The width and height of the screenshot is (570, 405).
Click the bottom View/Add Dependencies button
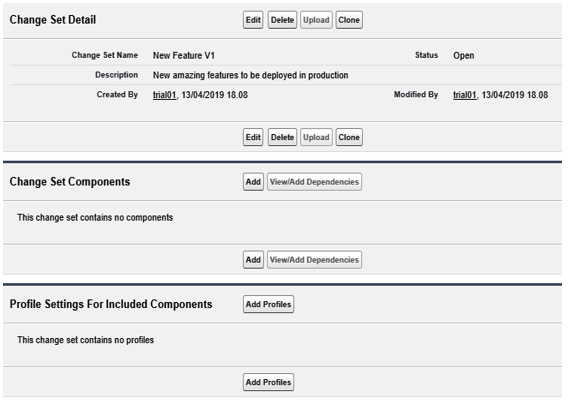tap(314, 260)
